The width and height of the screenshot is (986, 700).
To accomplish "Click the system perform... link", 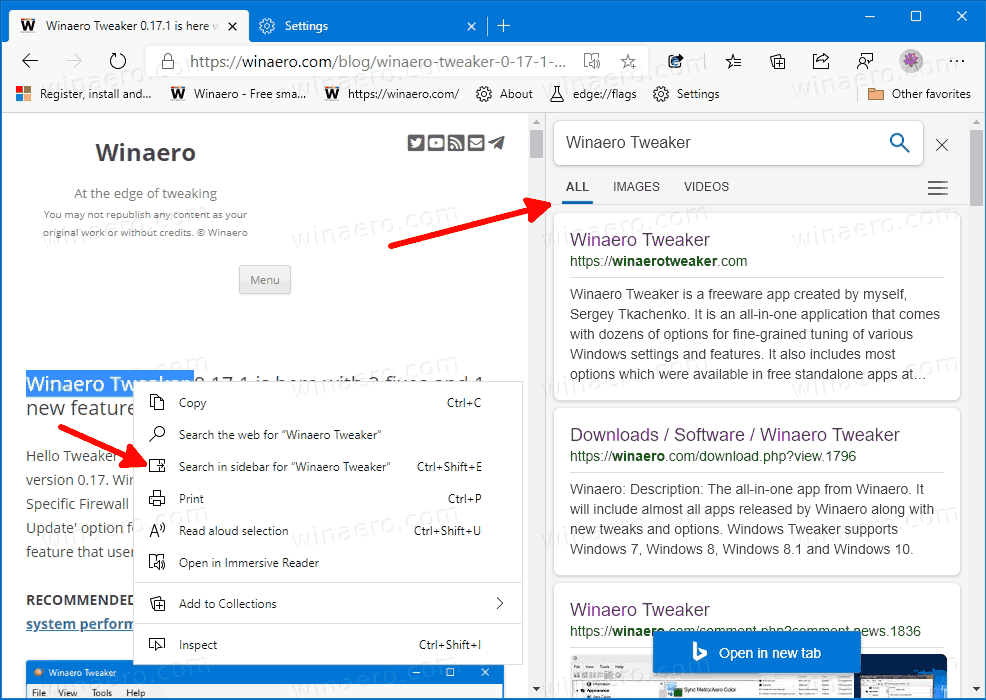I will click(79, 624).
